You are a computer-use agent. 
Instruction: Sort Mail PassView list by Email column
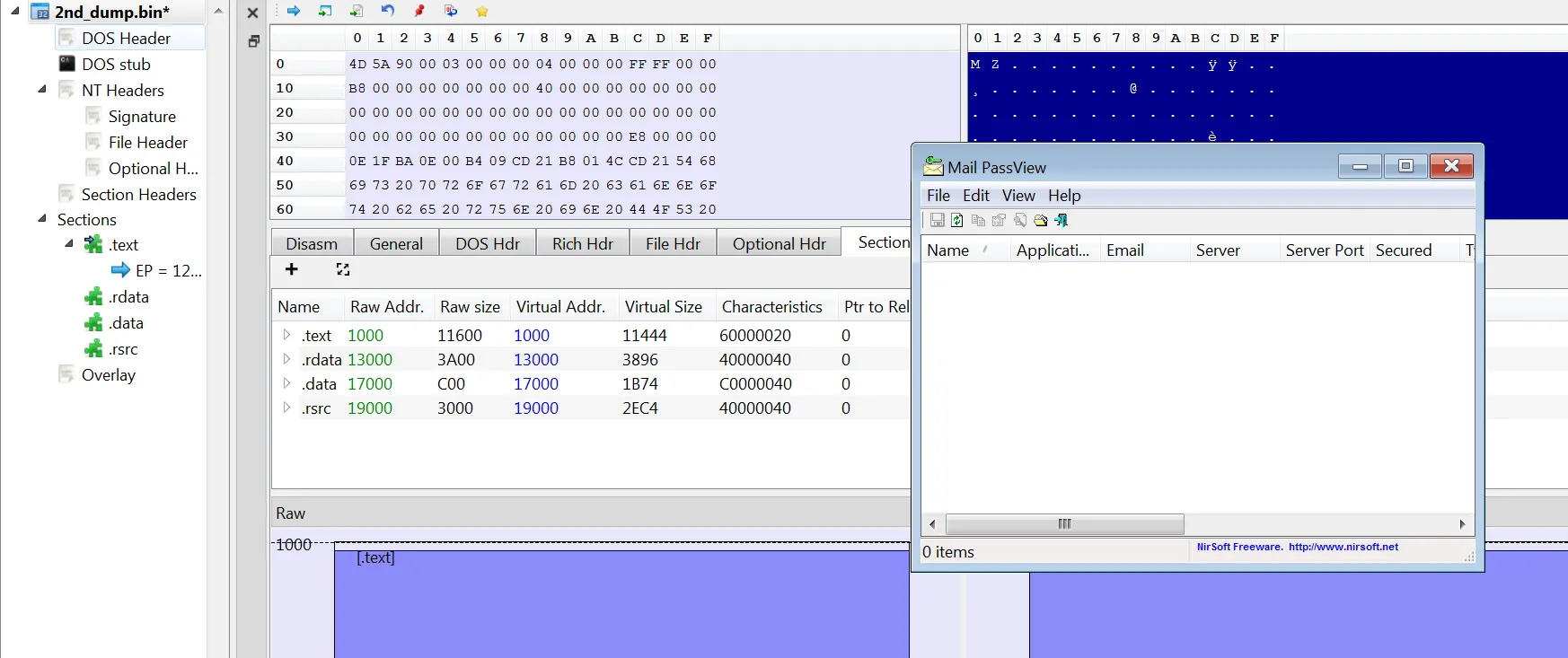click(x=1145, y=250)
